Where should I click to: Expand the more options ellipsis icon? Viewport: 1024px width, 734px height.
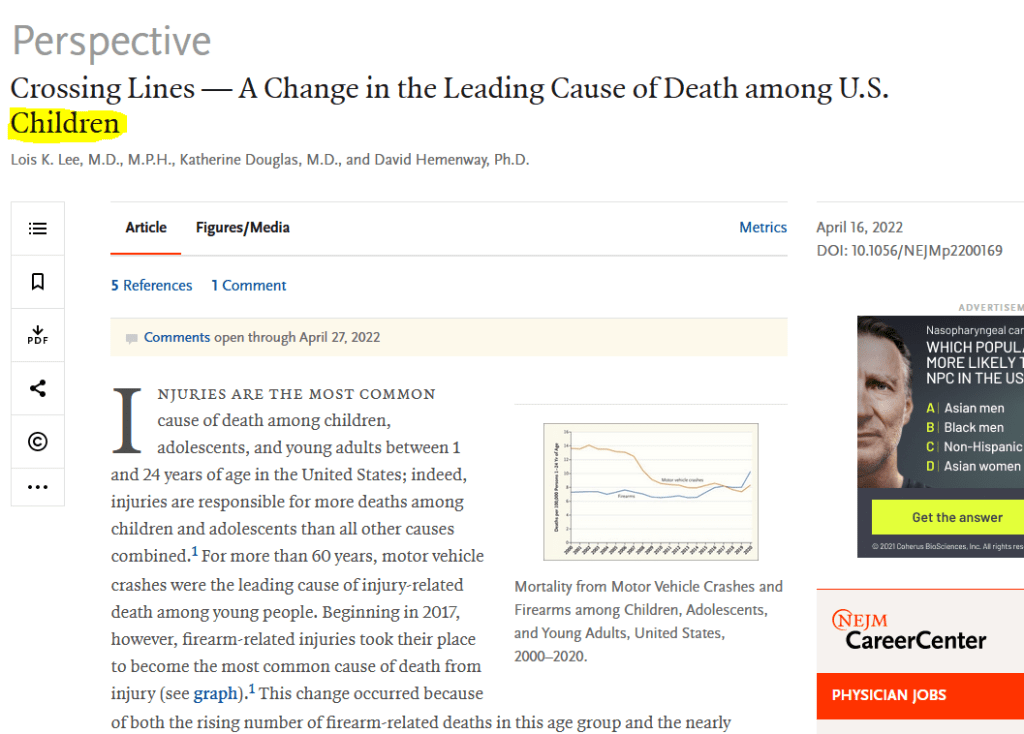tap(38, 487)
